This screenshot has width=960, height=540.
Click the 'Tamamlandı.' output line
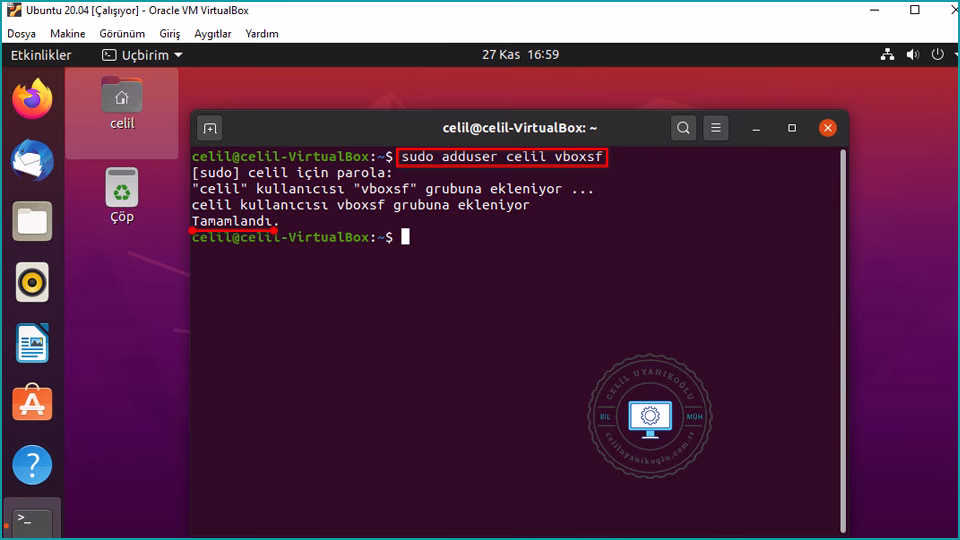[x=235, y=220]
